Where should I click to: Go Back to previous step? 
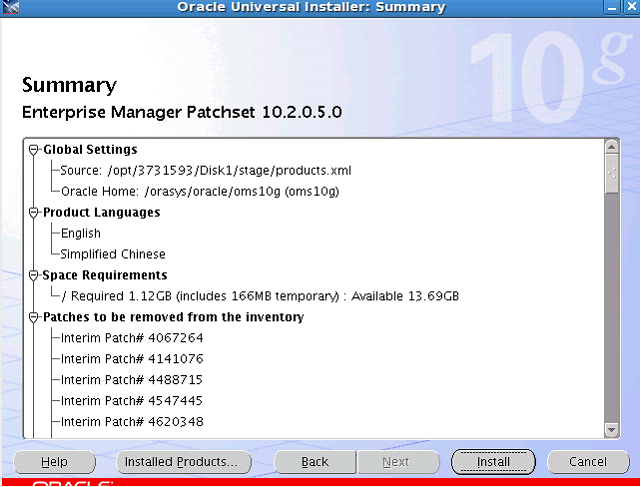(x=315, y=462)
